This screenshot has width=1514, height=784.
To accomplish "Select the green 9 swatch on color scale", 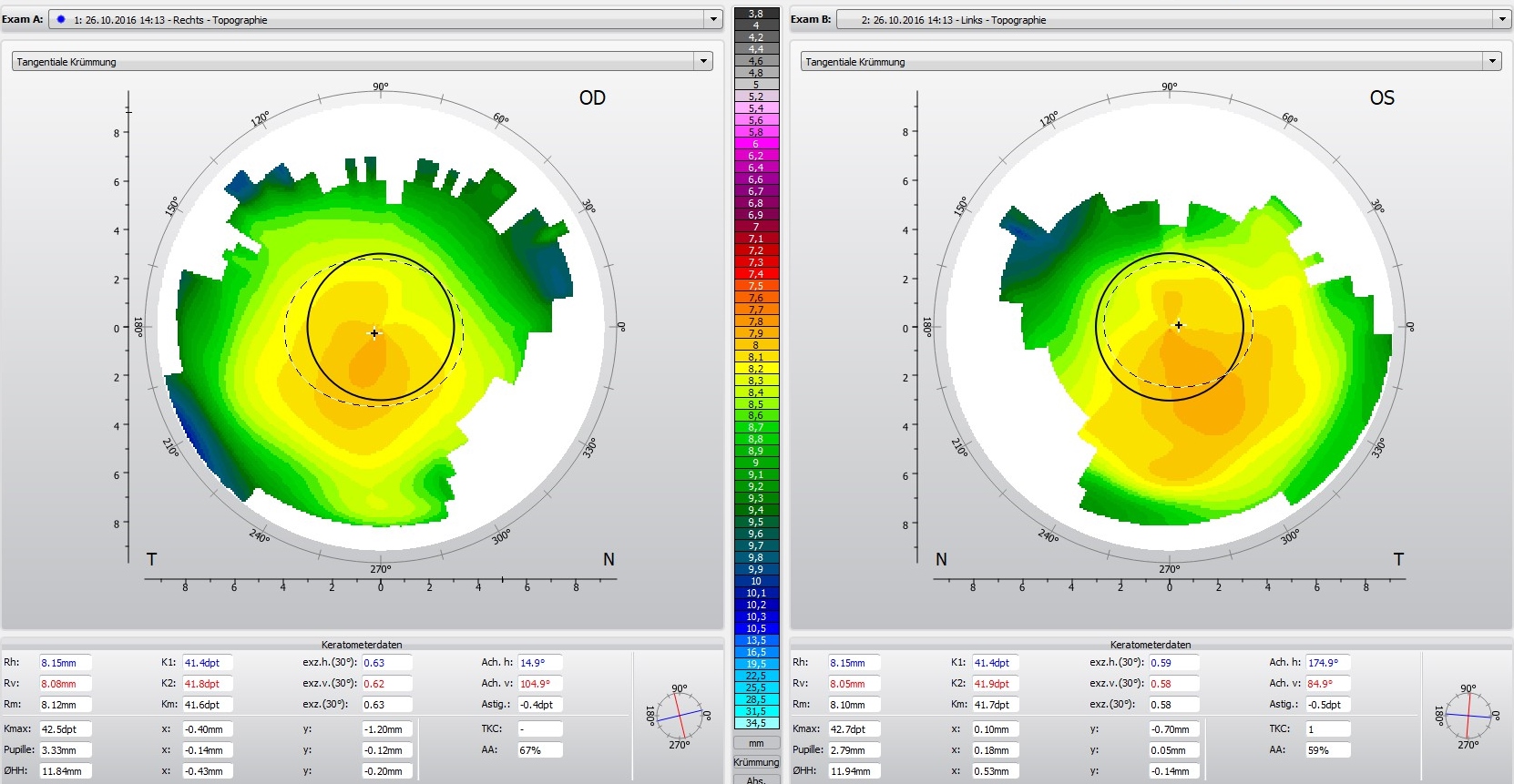I will click(756, 463).
